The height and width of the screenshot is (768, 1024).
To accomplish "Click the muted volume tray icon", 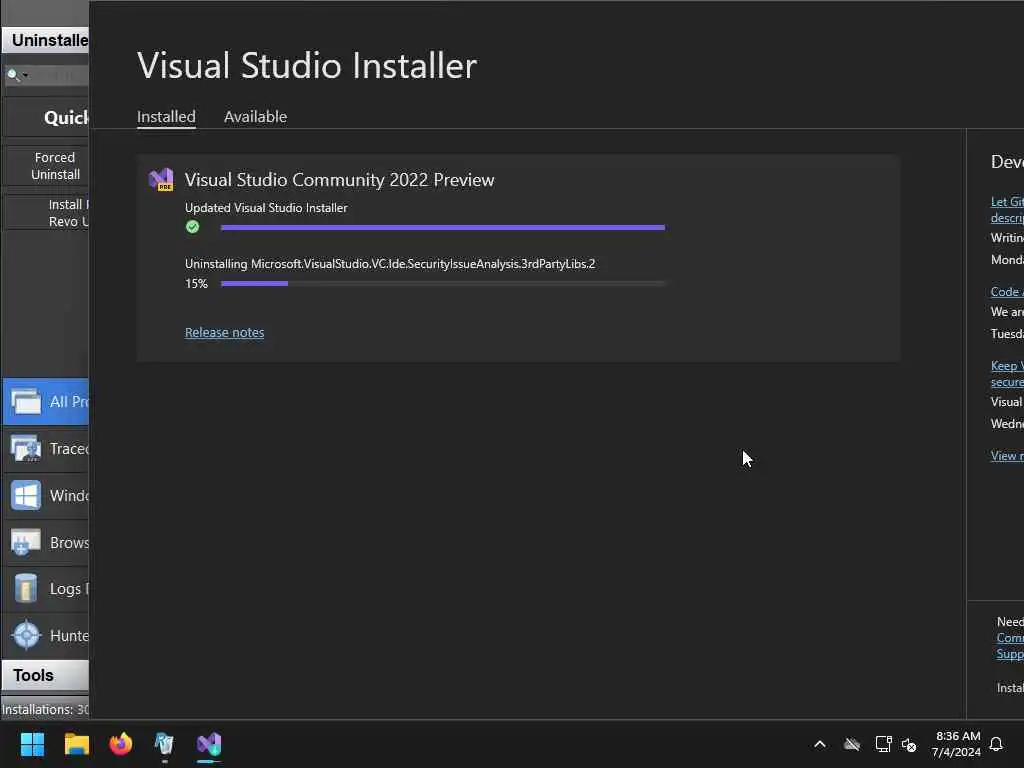I will [x=909, y=744].
